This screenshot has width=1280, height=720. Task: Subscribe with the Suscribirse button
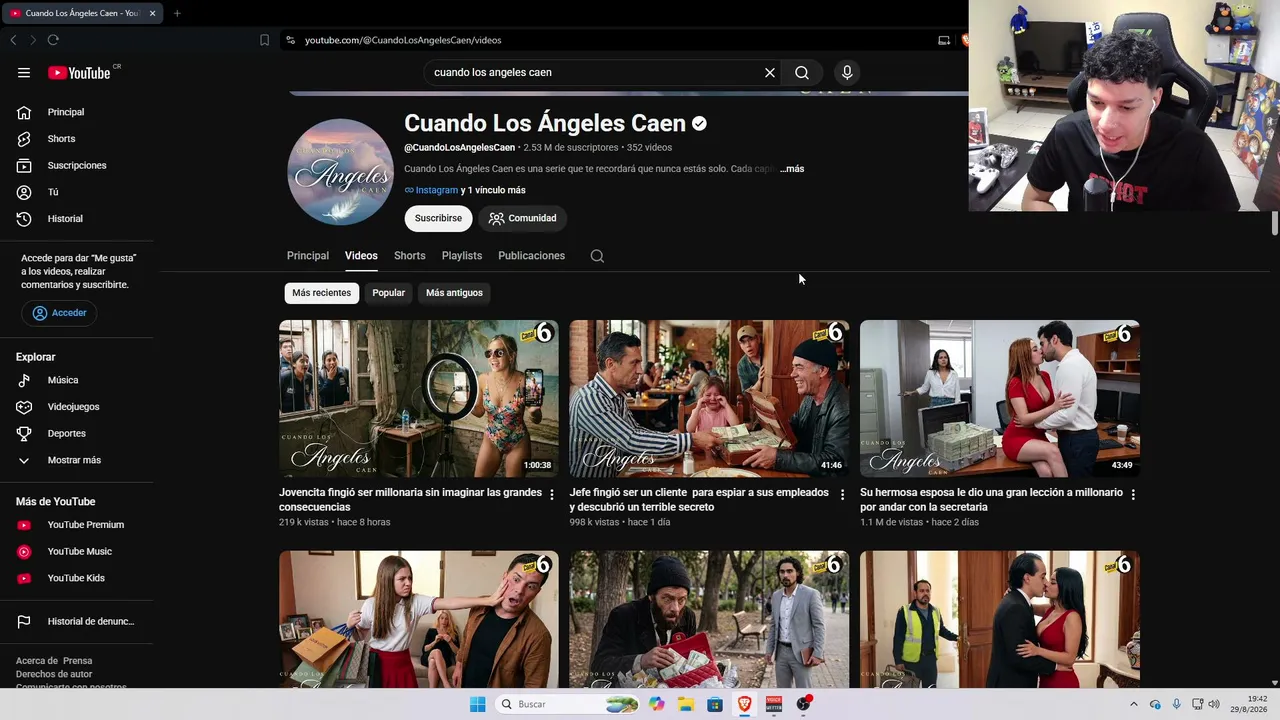pyautogui.click(x=438, y=218)
